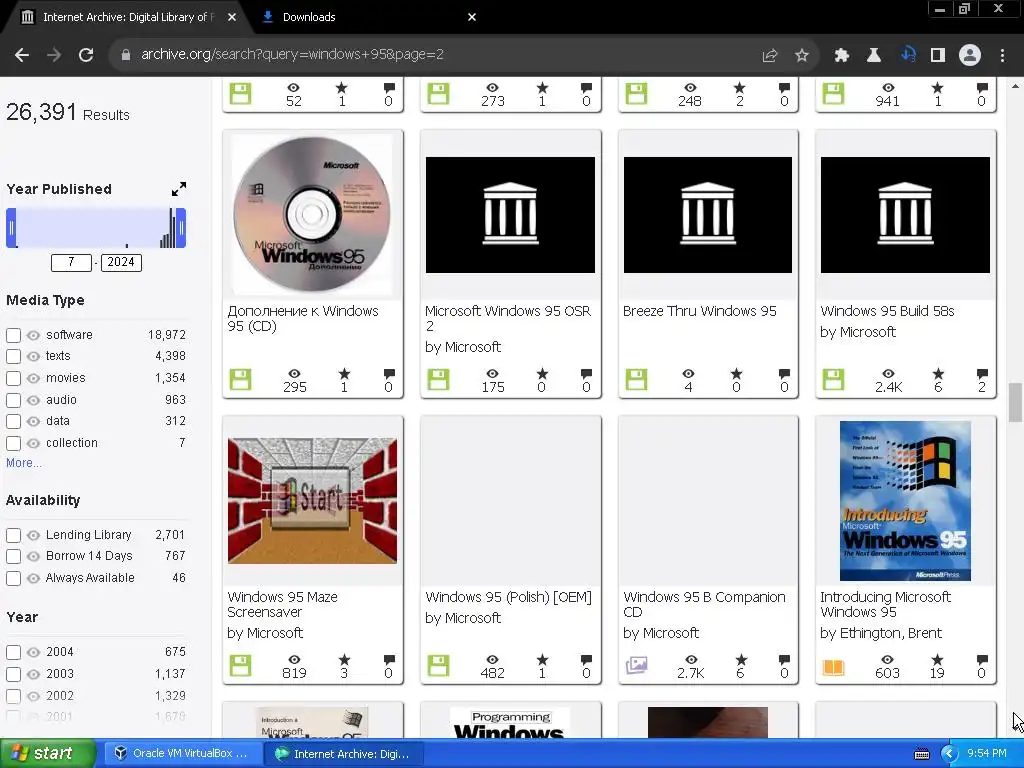Check the texts media type checkbox

(13, 357)
